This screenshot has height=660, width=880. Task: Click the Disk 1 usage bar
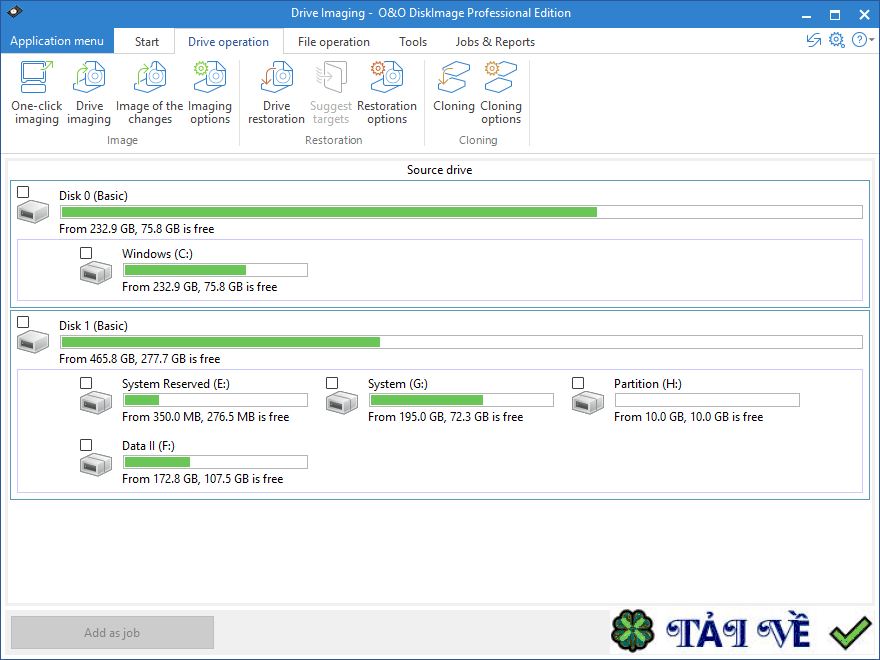pos(461,342)
